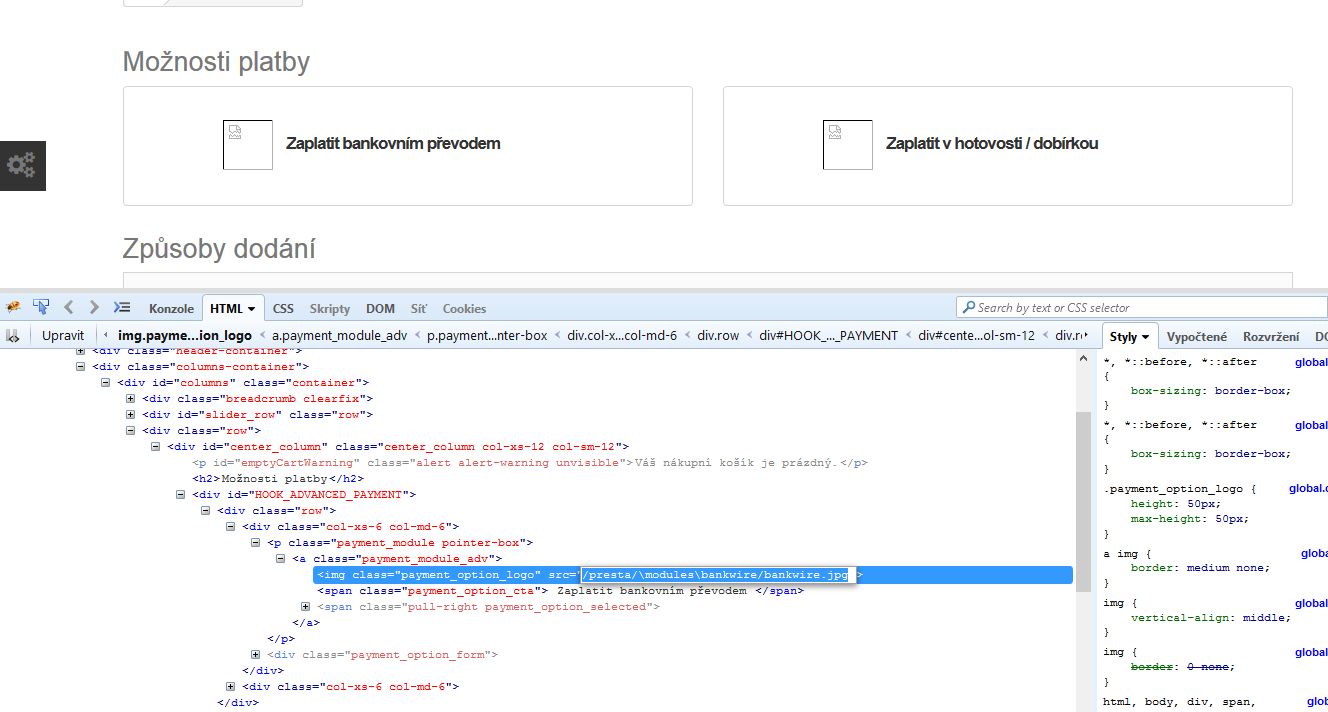
Task: Click the .payment_option_logo selector text
Action: (x=1173, y=489)
